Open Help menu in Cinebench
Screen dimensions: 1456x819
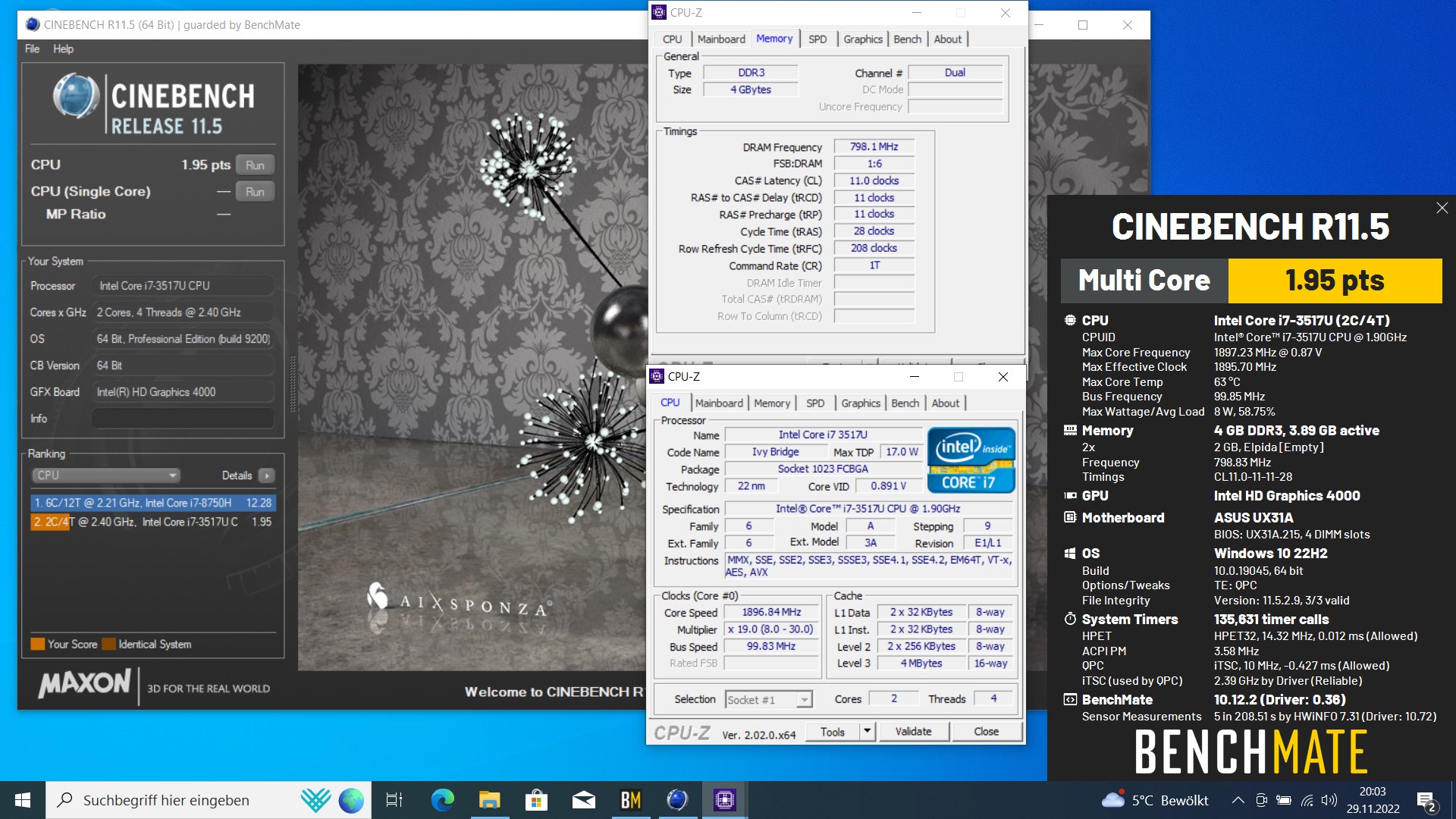click(63, 49)
